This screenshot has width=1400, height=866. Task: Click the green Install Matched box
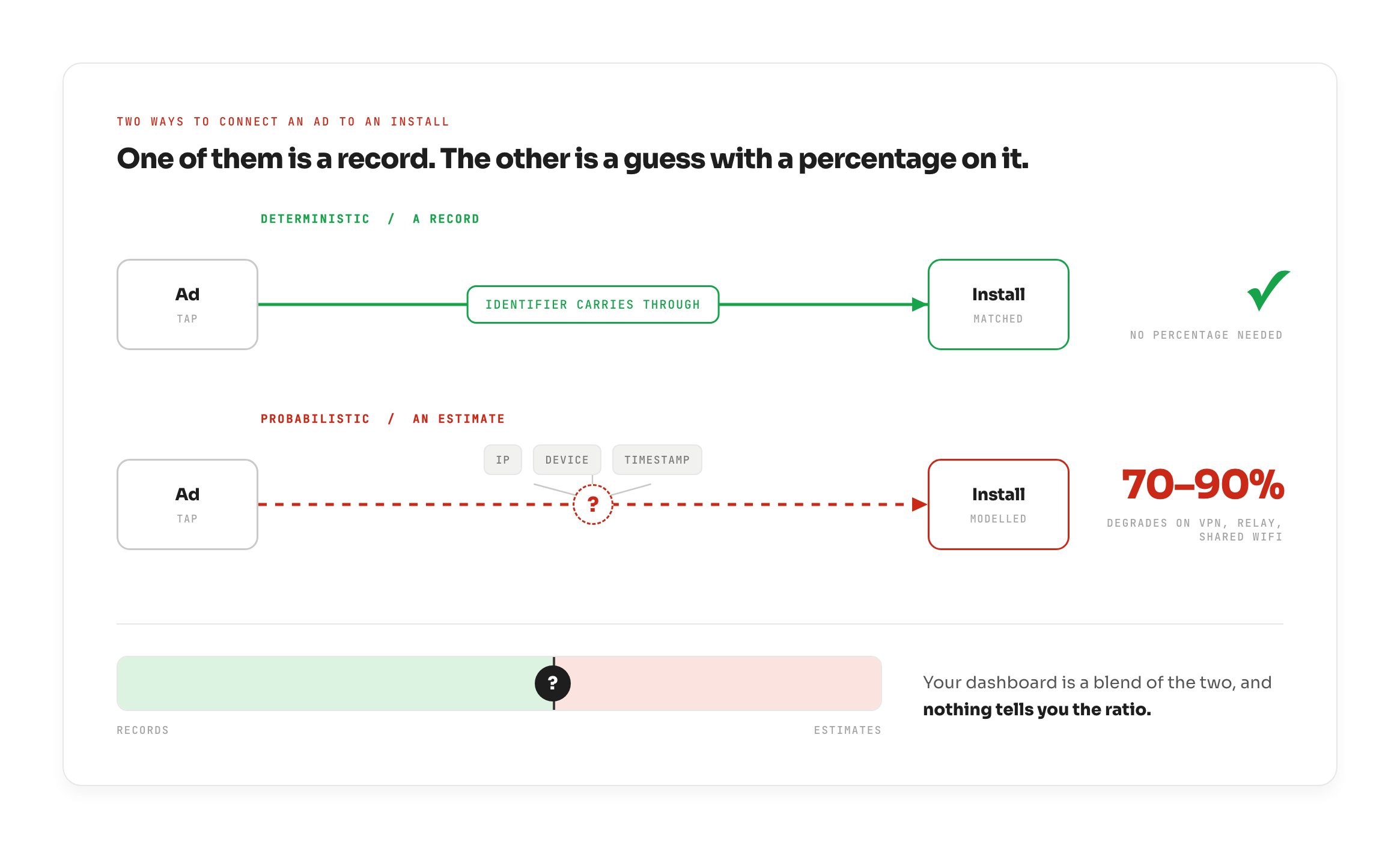999,304
